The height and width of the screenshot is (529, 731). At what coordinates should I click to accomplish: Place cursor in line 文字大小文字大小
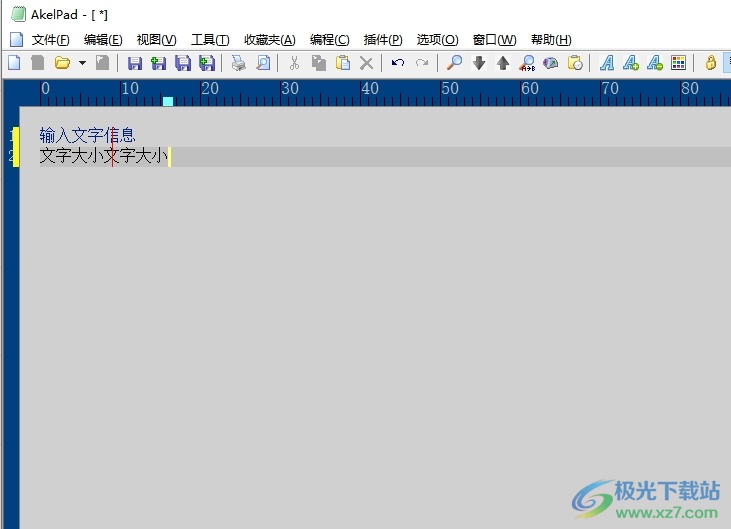point(103,156)
